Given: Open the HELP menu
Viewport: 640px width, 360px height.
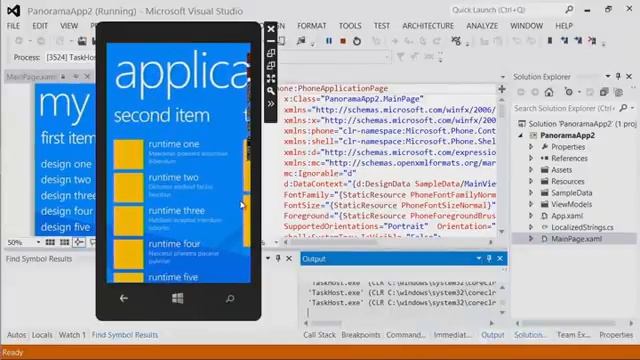Looking at the screenshot, I should point(564,26).
